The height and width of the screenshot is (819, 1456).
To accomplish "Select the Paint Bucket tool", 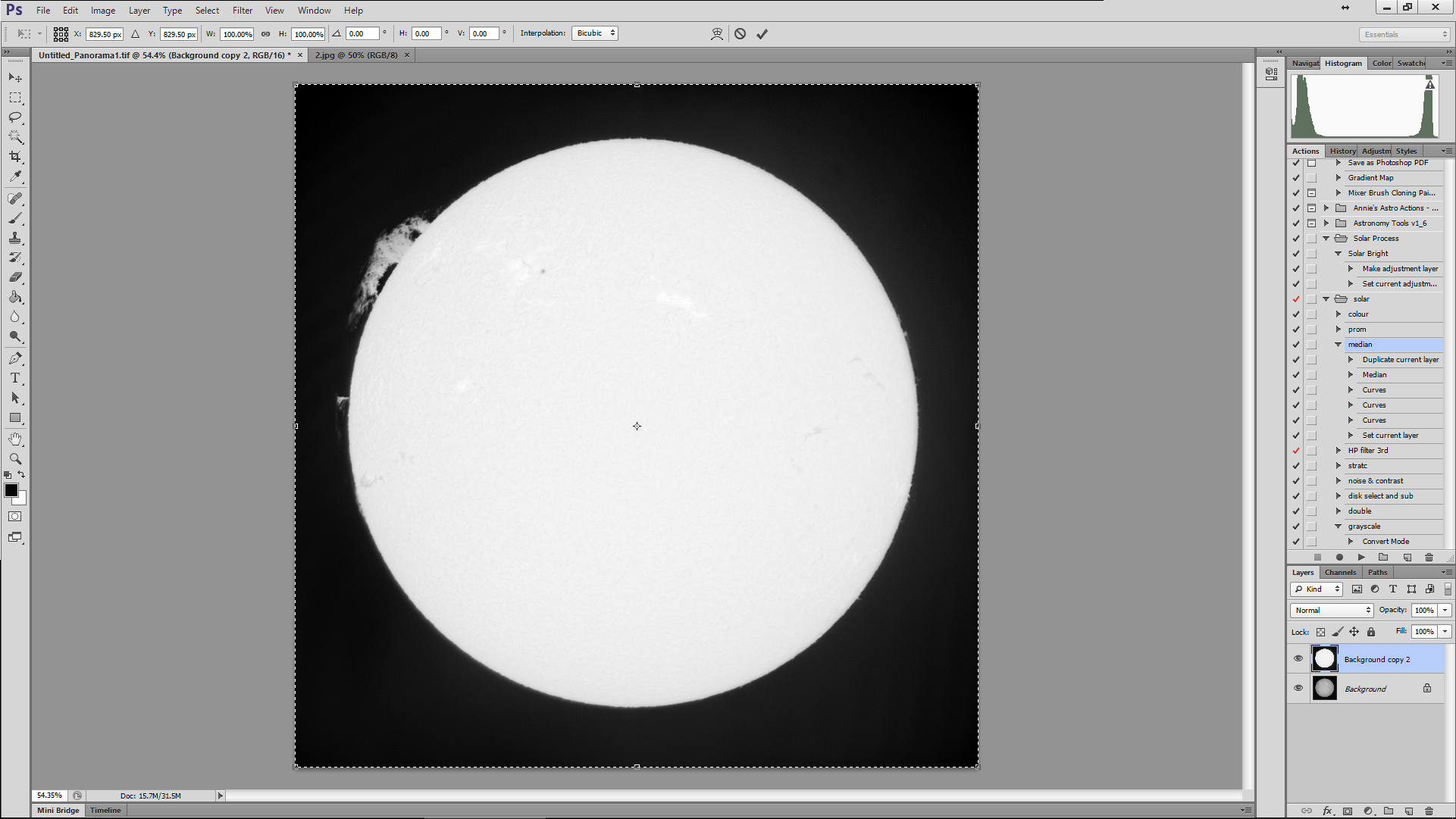I will [15, 297].
